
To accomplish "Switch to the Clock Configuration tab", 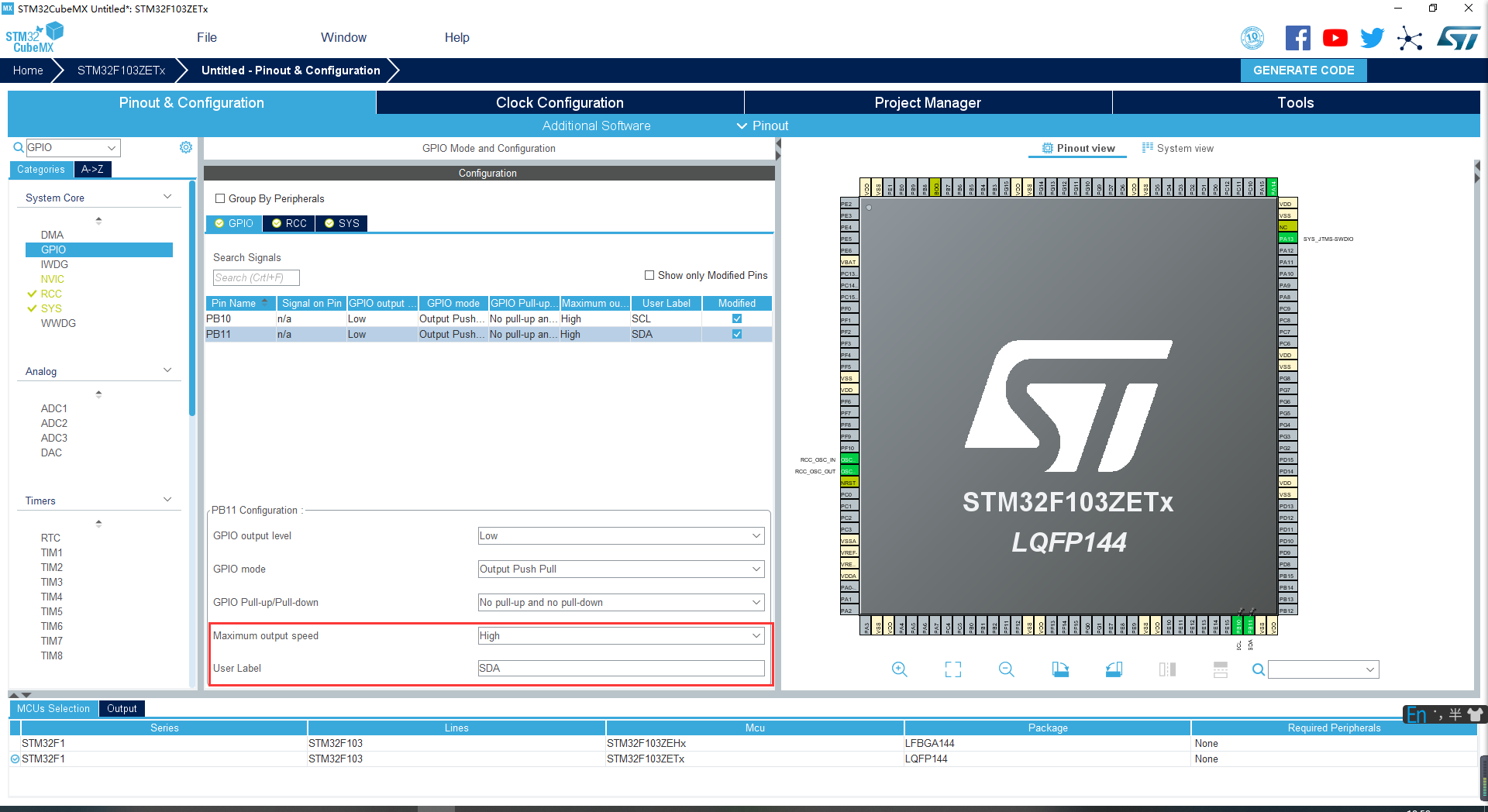I will (559, 102).
